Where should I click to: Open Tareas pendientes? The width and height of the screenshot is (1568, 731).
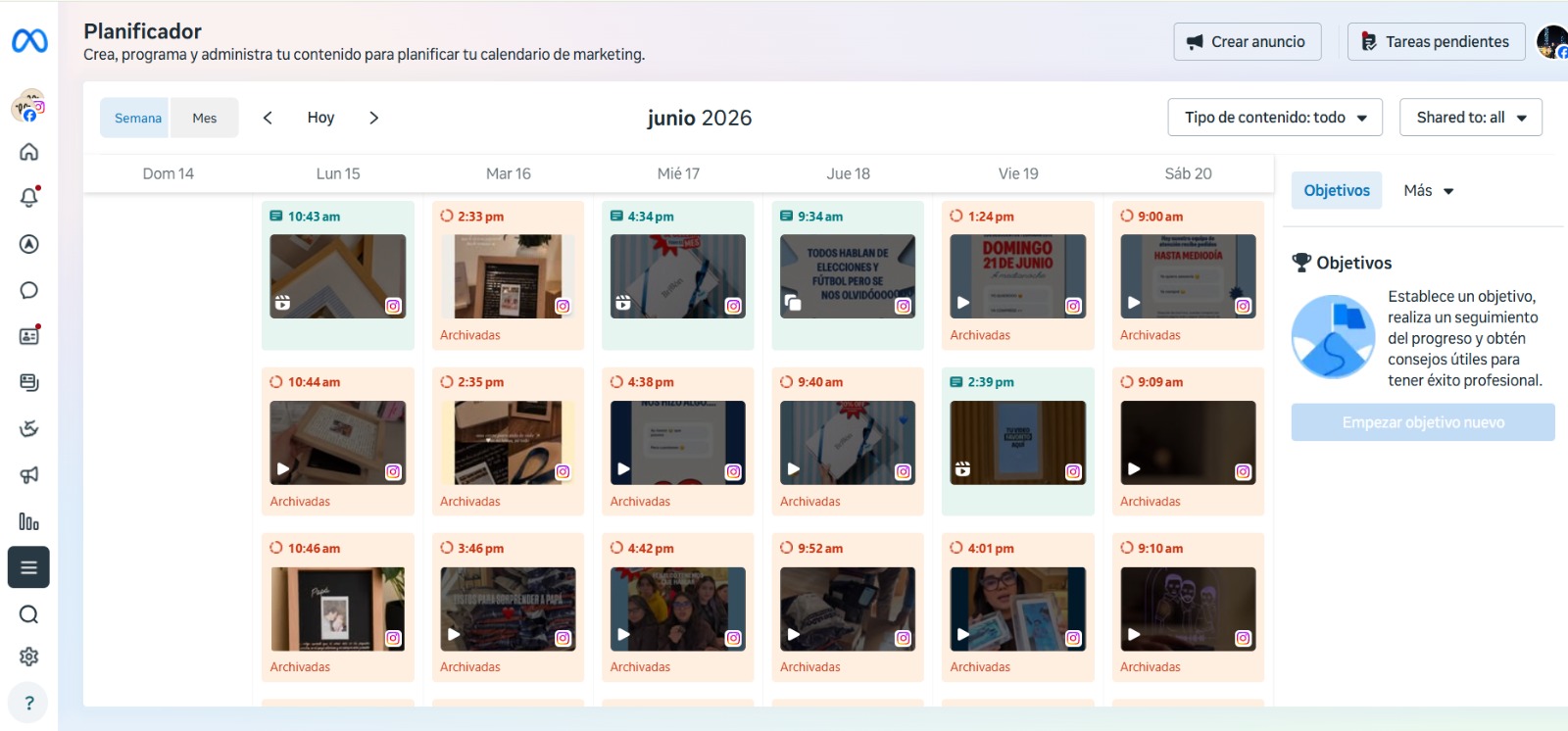[x=1437, y=42]
